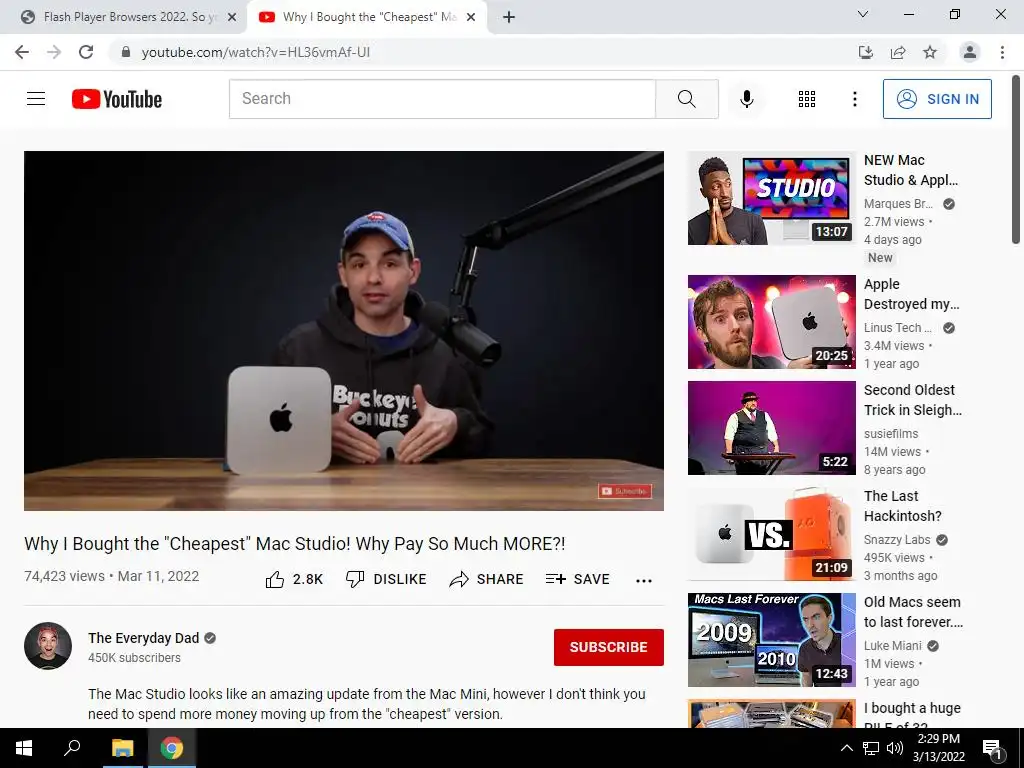
Task: Open Windows Start menu
Action: point(24,748)
